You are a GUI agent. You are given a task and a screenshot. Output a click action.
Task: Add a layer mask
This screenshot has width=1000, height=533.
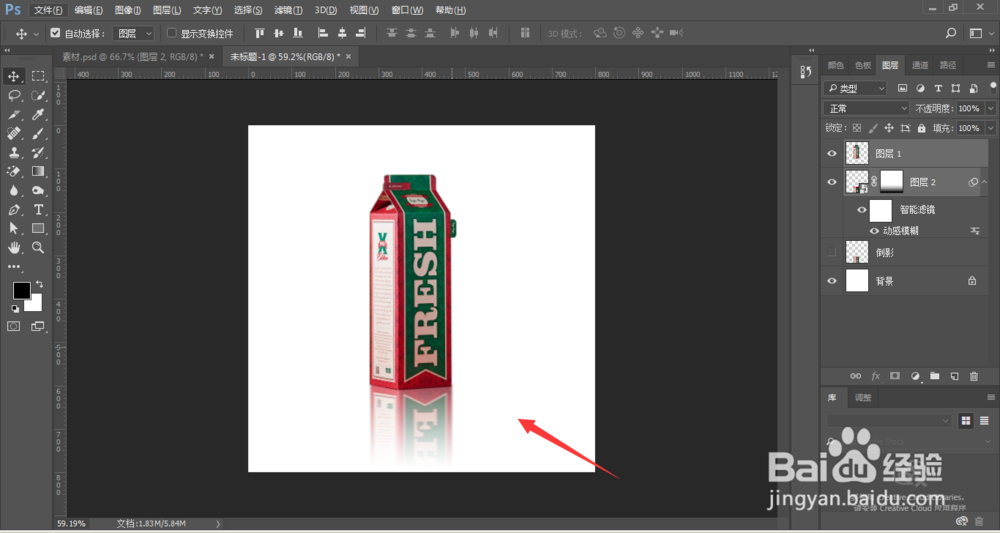click(x=895, y=376)
